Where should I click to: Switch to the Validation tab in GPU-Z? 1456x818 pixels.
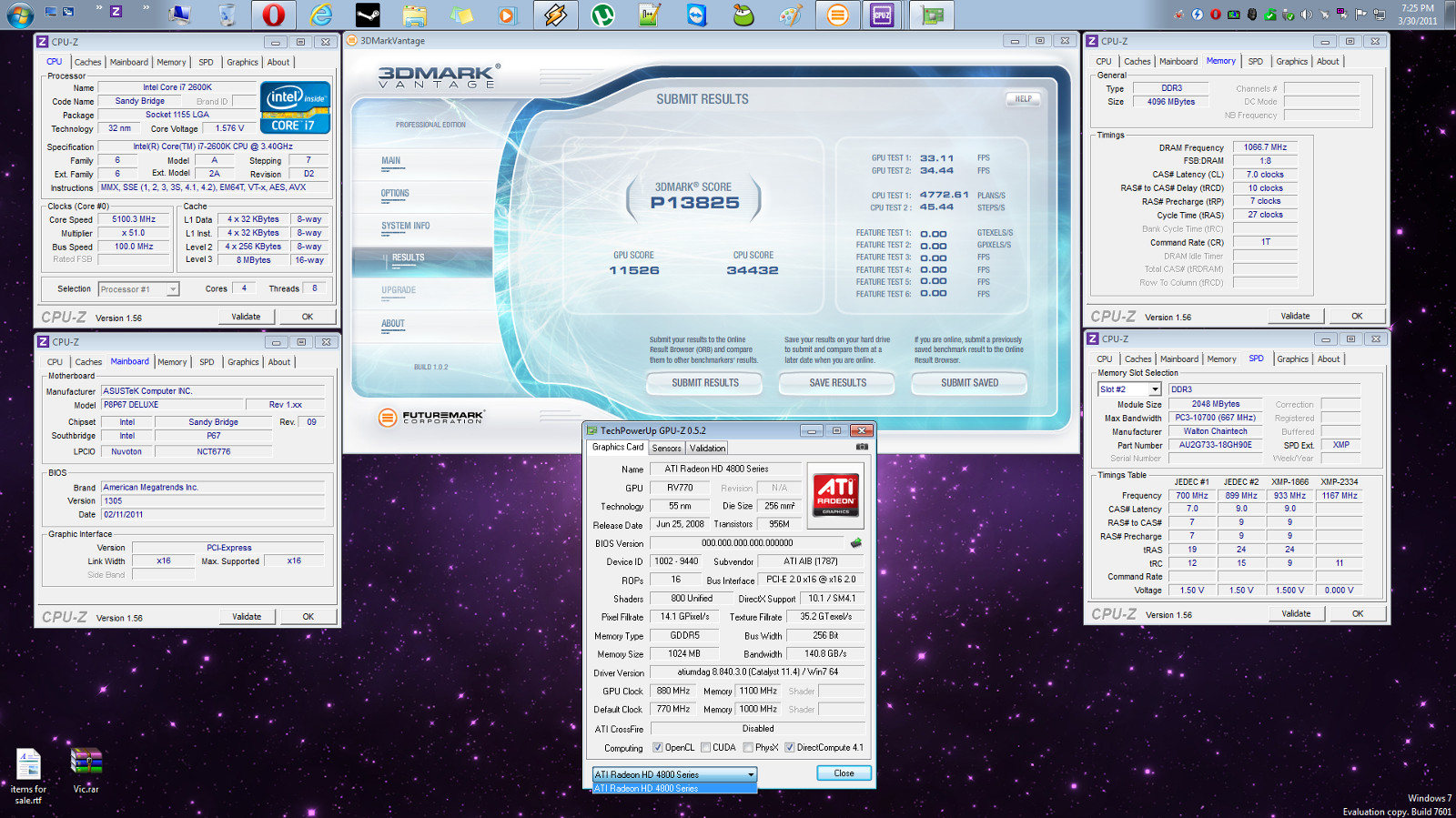point(707,448)
